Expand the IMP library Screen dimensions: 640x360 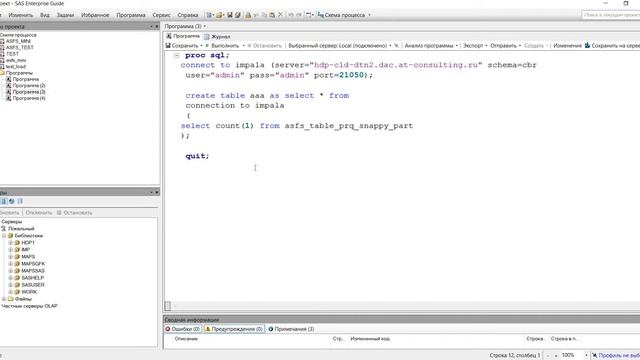tap(11, 250)
